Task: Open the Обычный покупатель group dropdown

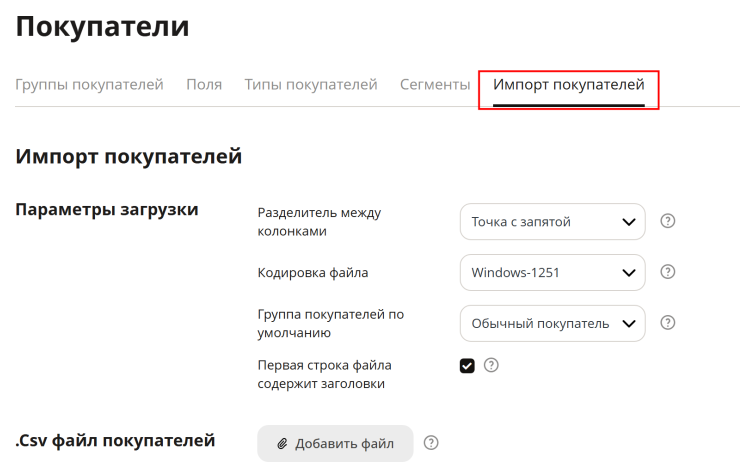Action: pyautogui.click(x=552, y=324)
